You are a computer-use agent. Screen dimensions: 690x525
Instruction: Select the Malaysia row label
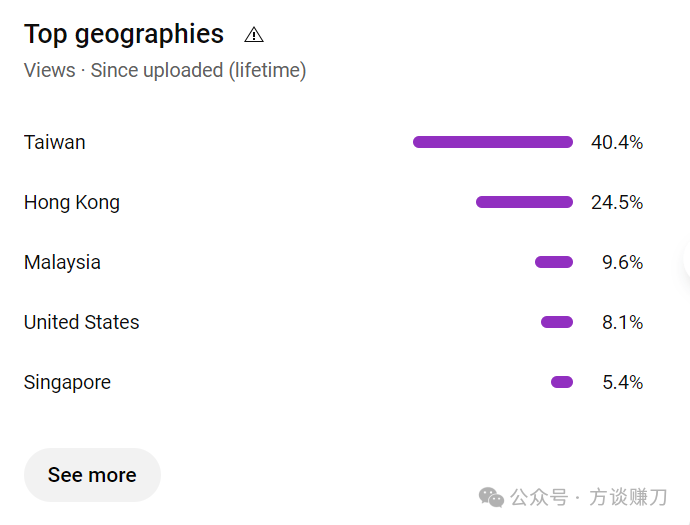click(x=62, y=263)
